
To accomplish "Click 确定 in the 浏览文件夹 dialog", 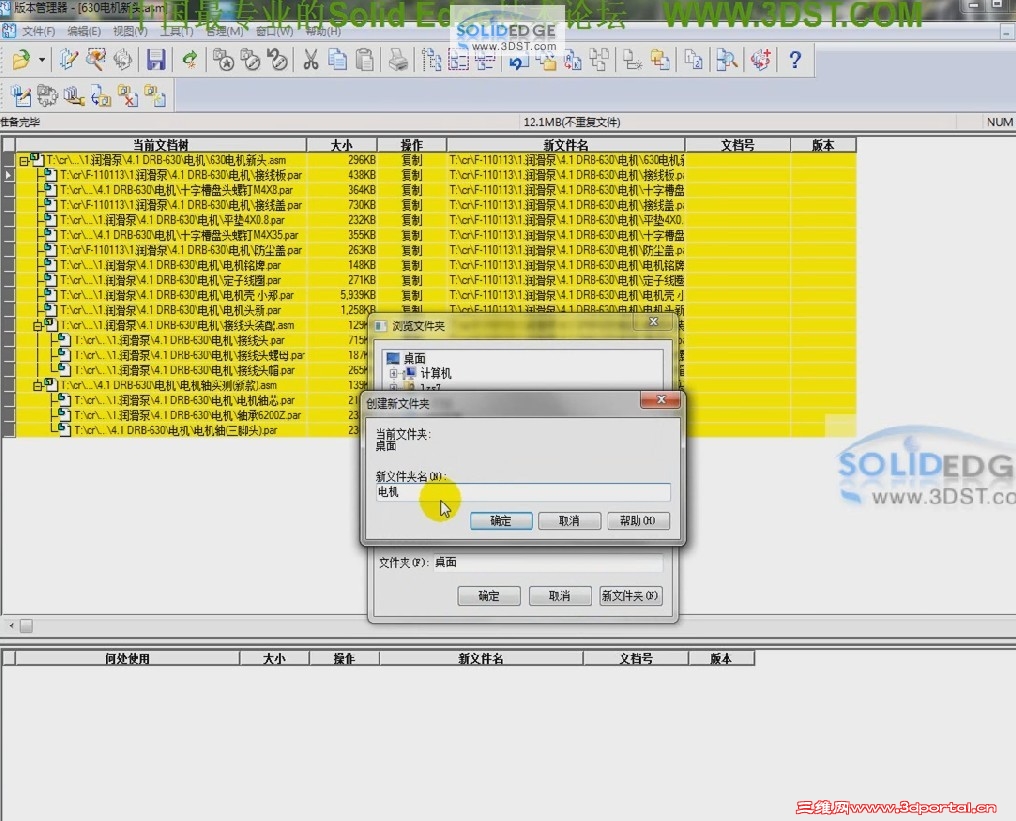I will coord(489,596).
